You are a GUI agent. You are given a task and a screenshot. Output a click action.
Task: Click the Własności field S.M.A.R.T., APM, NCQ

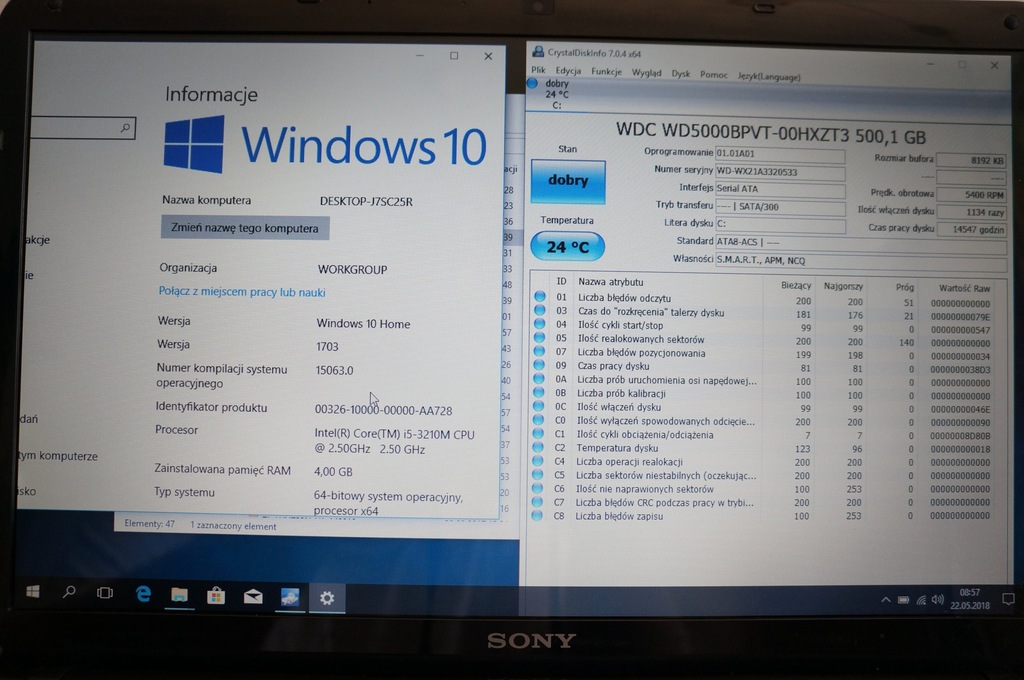coord(861,261)
